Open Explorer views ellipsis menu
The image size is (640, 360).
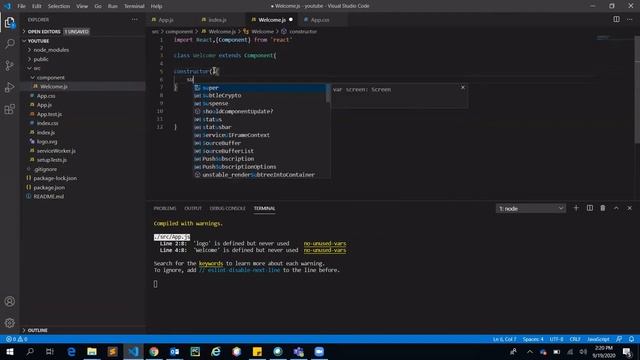click(x=135, y=20)
